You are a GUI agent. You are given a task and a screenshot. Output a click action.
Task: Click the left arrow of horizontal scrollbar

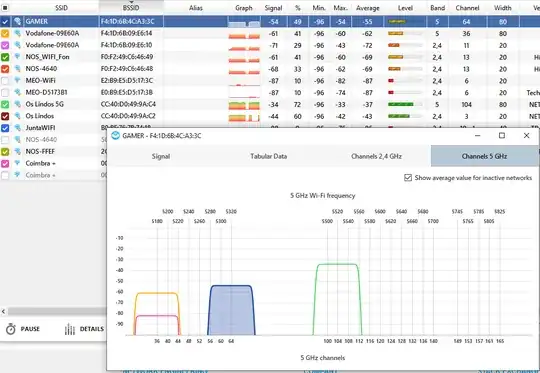3,311
